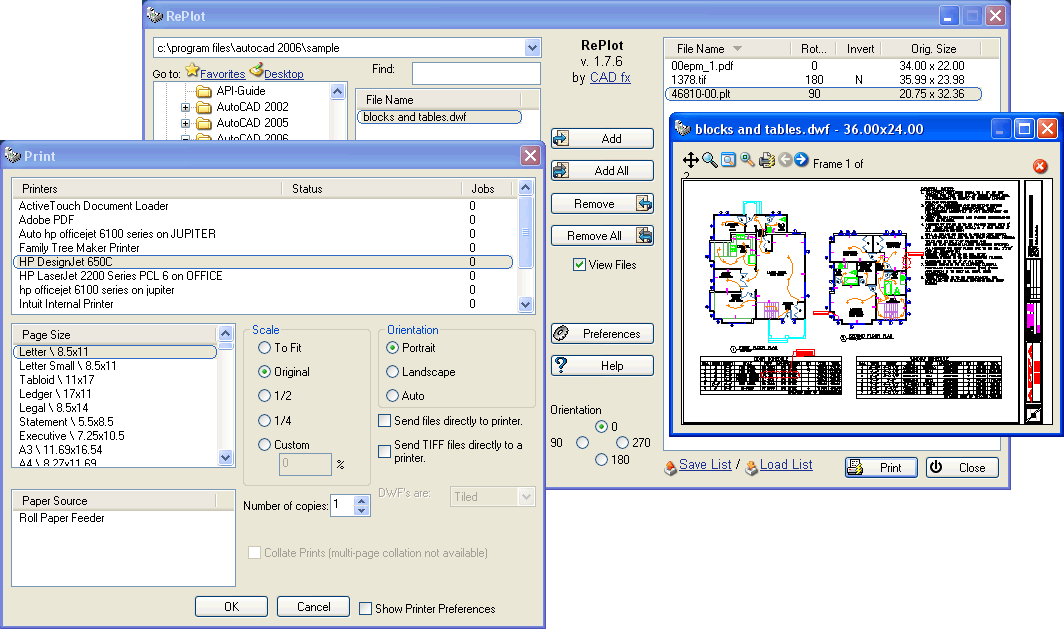Click the AutoCAD 2002 folder icon
Viewport: 1064px width, 629px height.
tap(204, 107)
